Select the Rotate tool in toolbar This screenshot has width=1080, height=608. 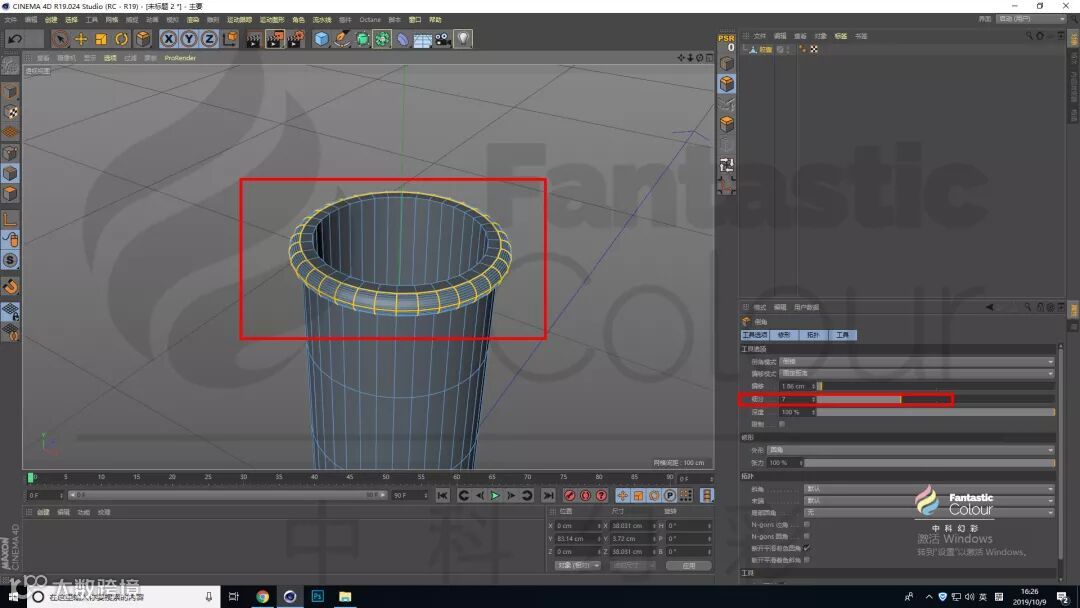[121, 39]
